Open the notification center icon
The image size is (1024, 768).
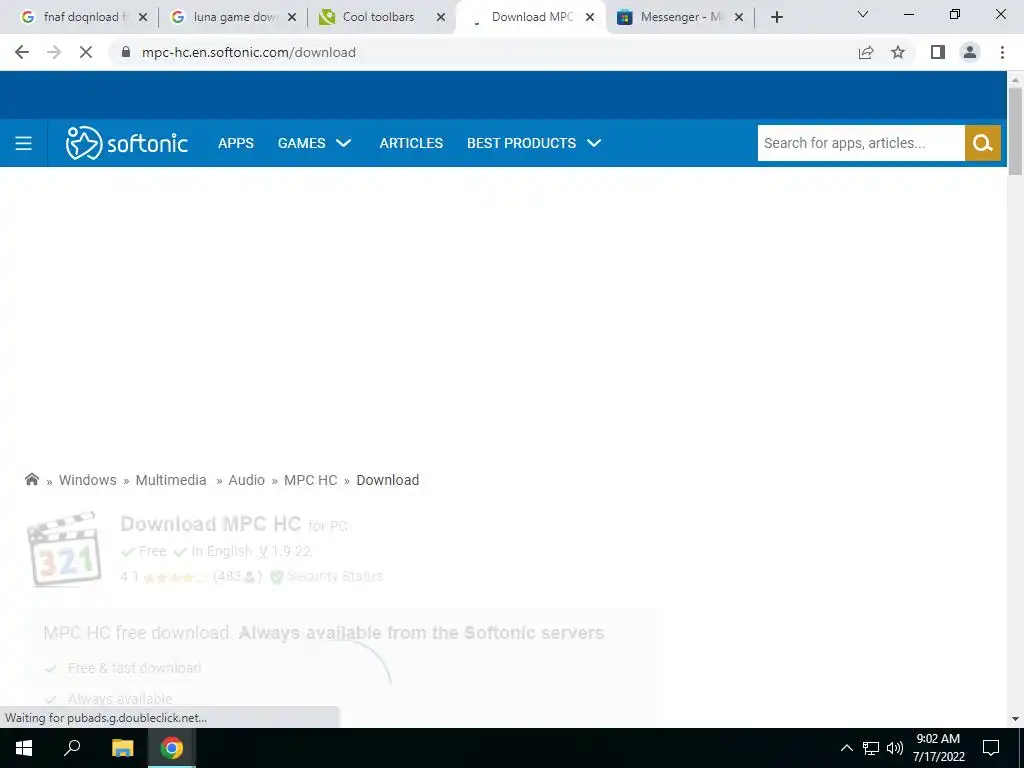click(x=991, y=748)
